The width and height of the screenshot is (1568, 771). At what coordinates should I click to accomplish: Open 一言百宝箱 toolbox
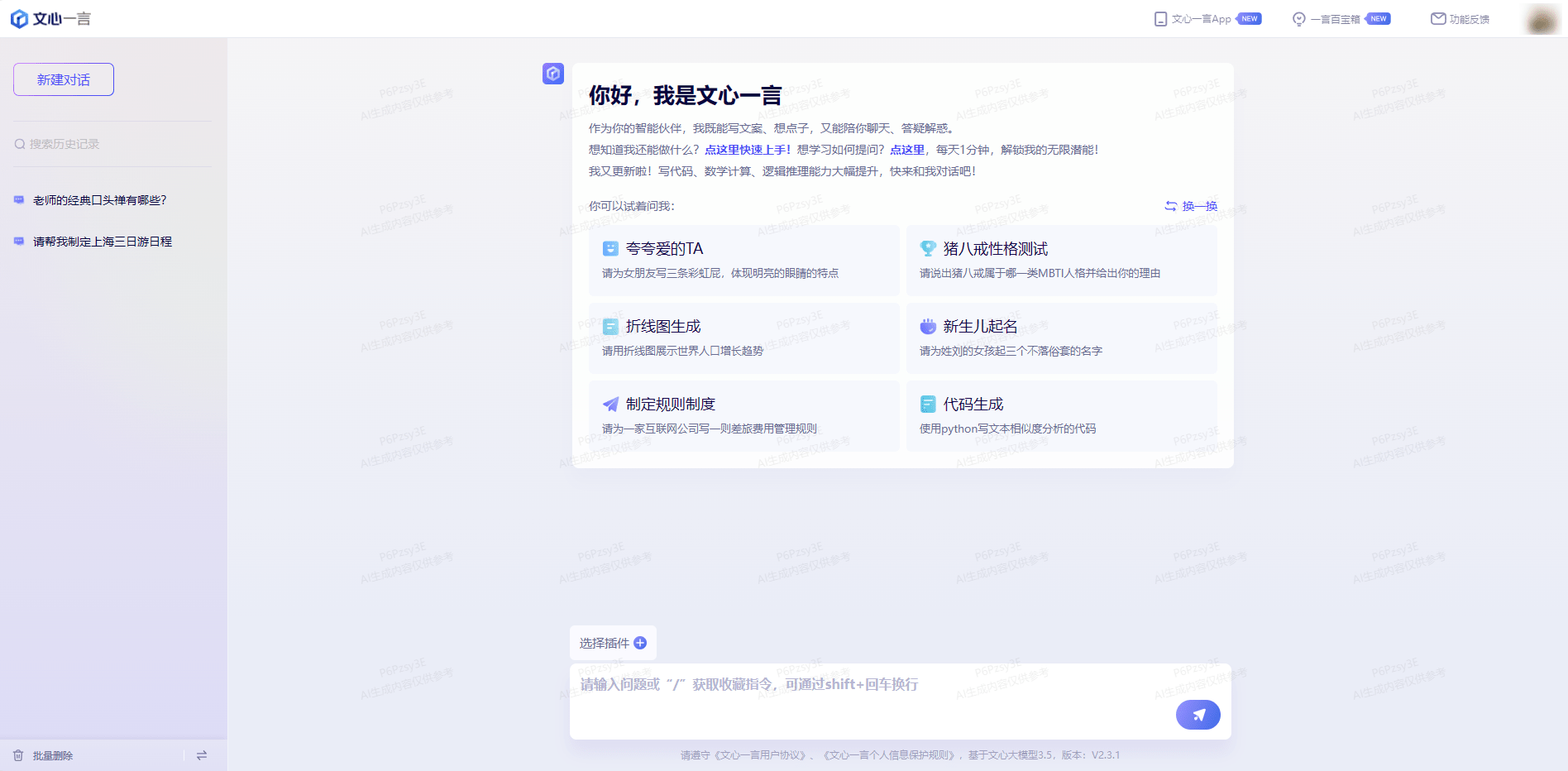1335,19
